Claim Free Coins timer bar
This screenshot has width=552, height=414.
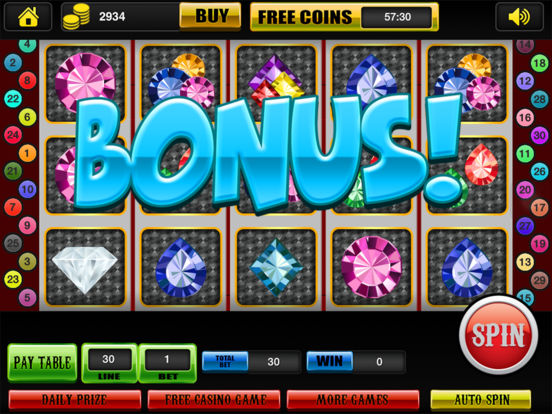pos(344,17)
